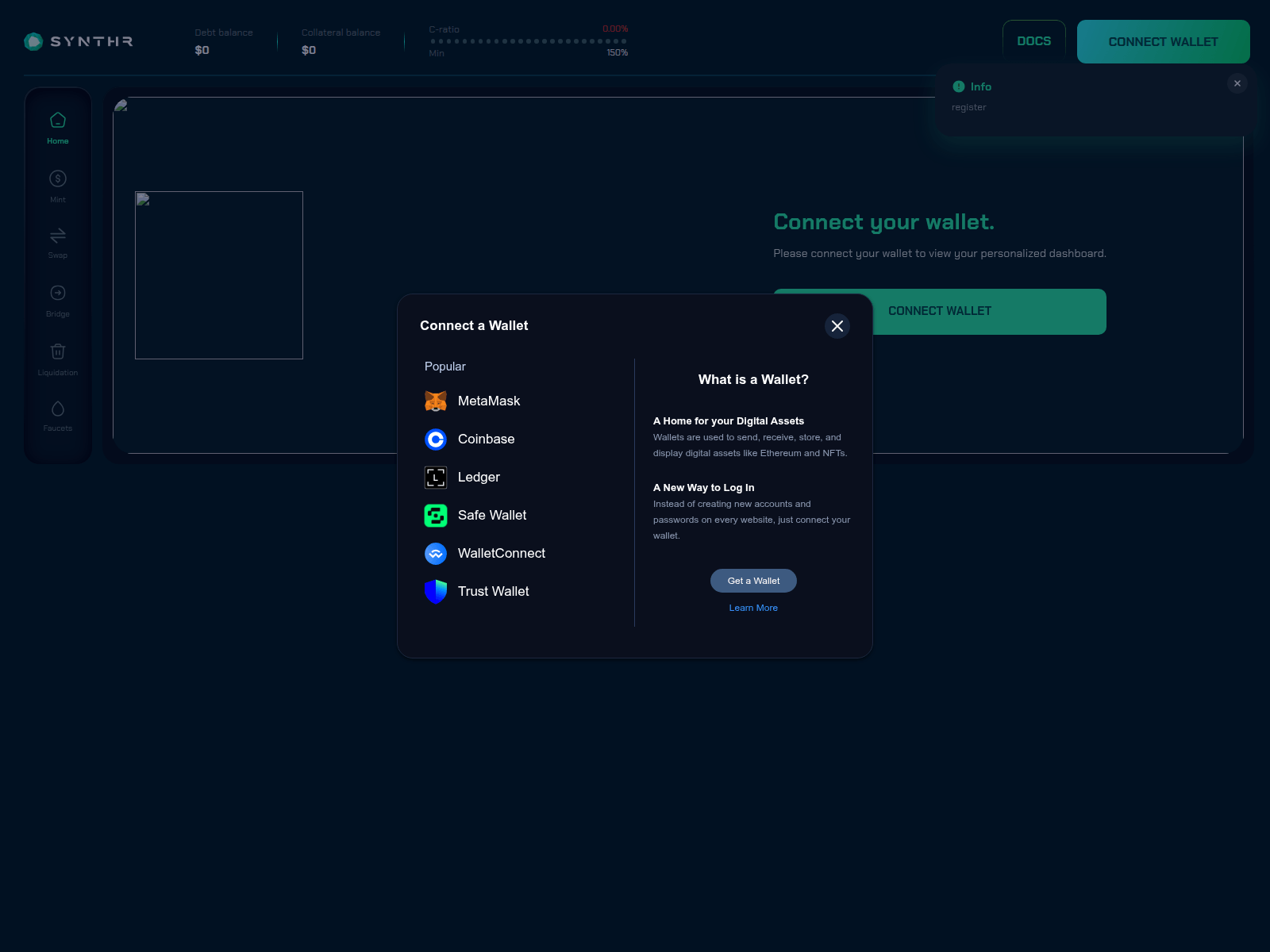Click the 150% minimum ratio value
This screenshot has width=1270, height=952.
(x=618, y=52)
